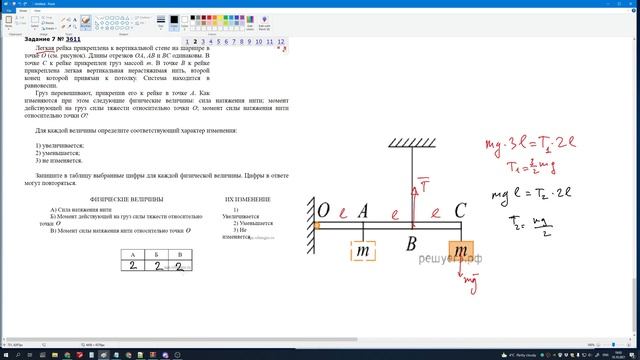640x360 pixels.
Task: Expand the Paste dropdown arrow
Action: 9,28
